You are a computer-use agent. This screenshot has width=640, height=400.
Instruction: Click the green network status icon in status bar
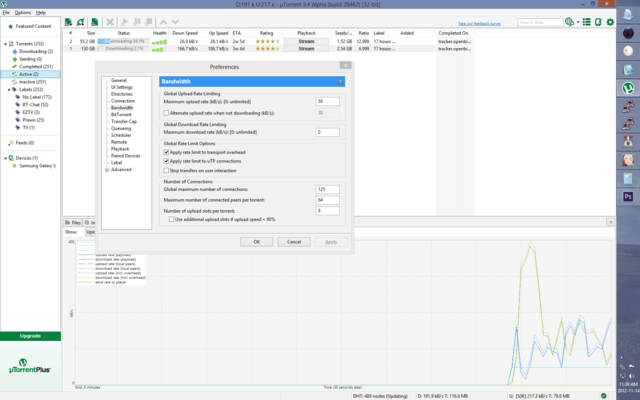(x=603, y=396)
